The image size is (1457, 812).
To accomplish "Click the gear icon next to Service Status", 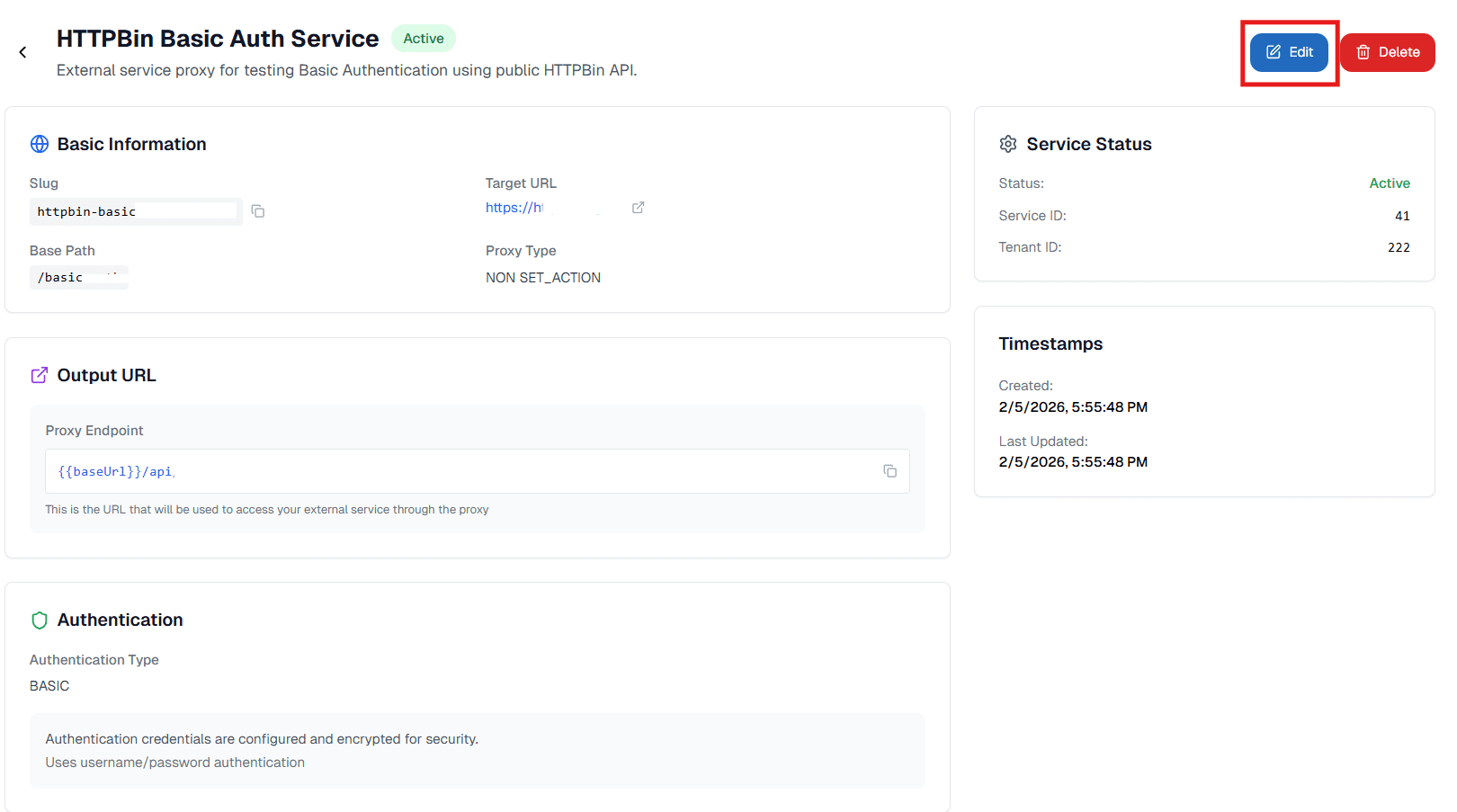I will pyautogui.click(x=1008, y=143).
